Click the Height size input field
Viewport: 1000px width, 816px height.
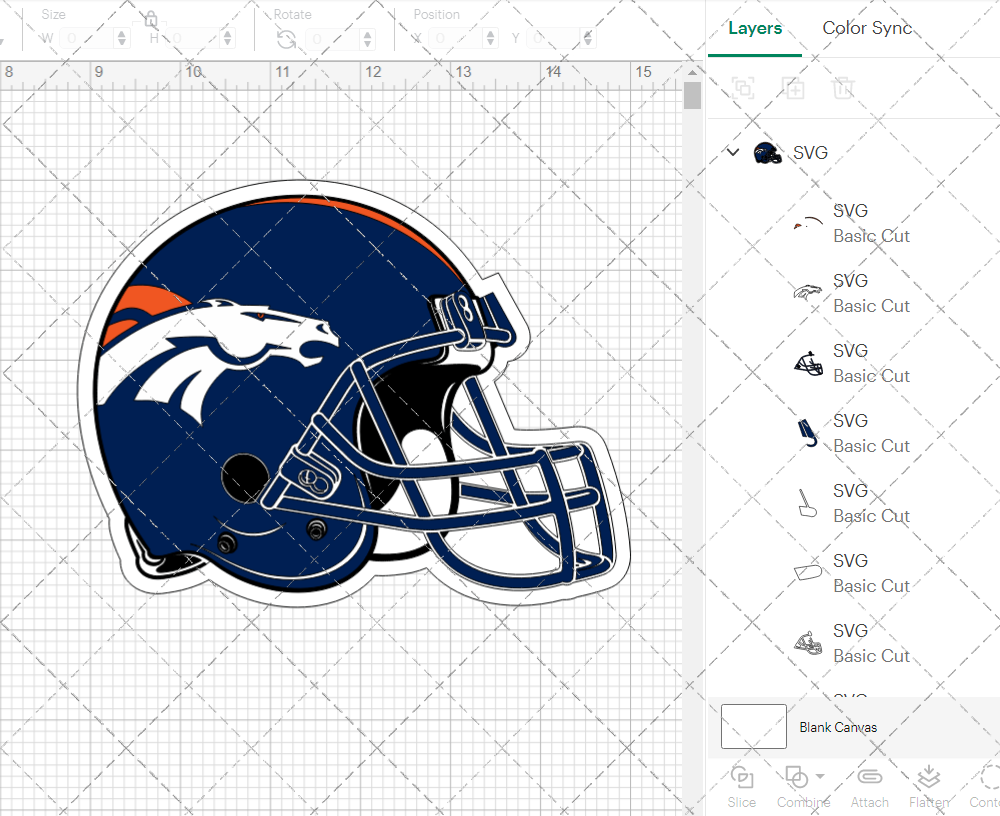[x=195, y=38]
